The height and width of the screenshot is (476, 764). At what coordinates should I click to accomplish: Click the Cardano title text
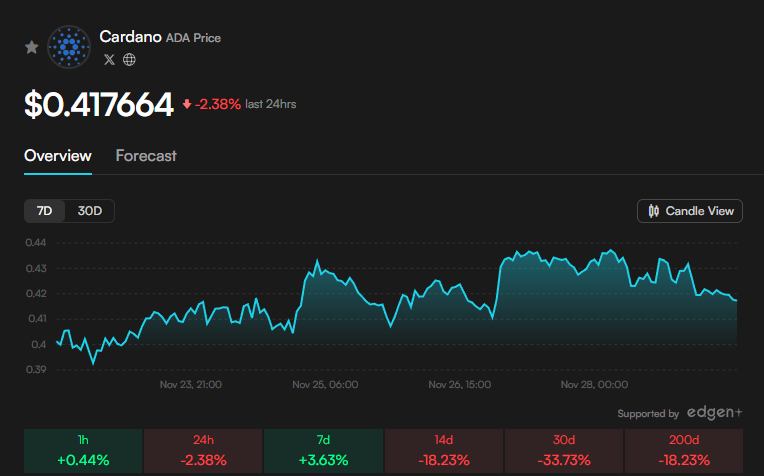[130, 37]
